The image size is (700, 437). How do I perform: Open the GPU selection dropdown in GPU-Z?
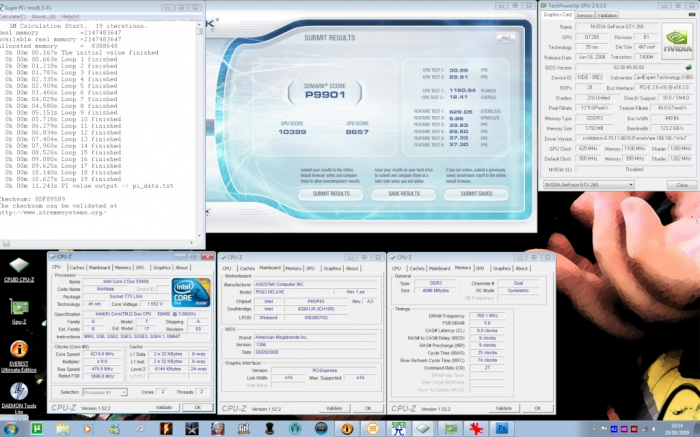tap(588, 185)
